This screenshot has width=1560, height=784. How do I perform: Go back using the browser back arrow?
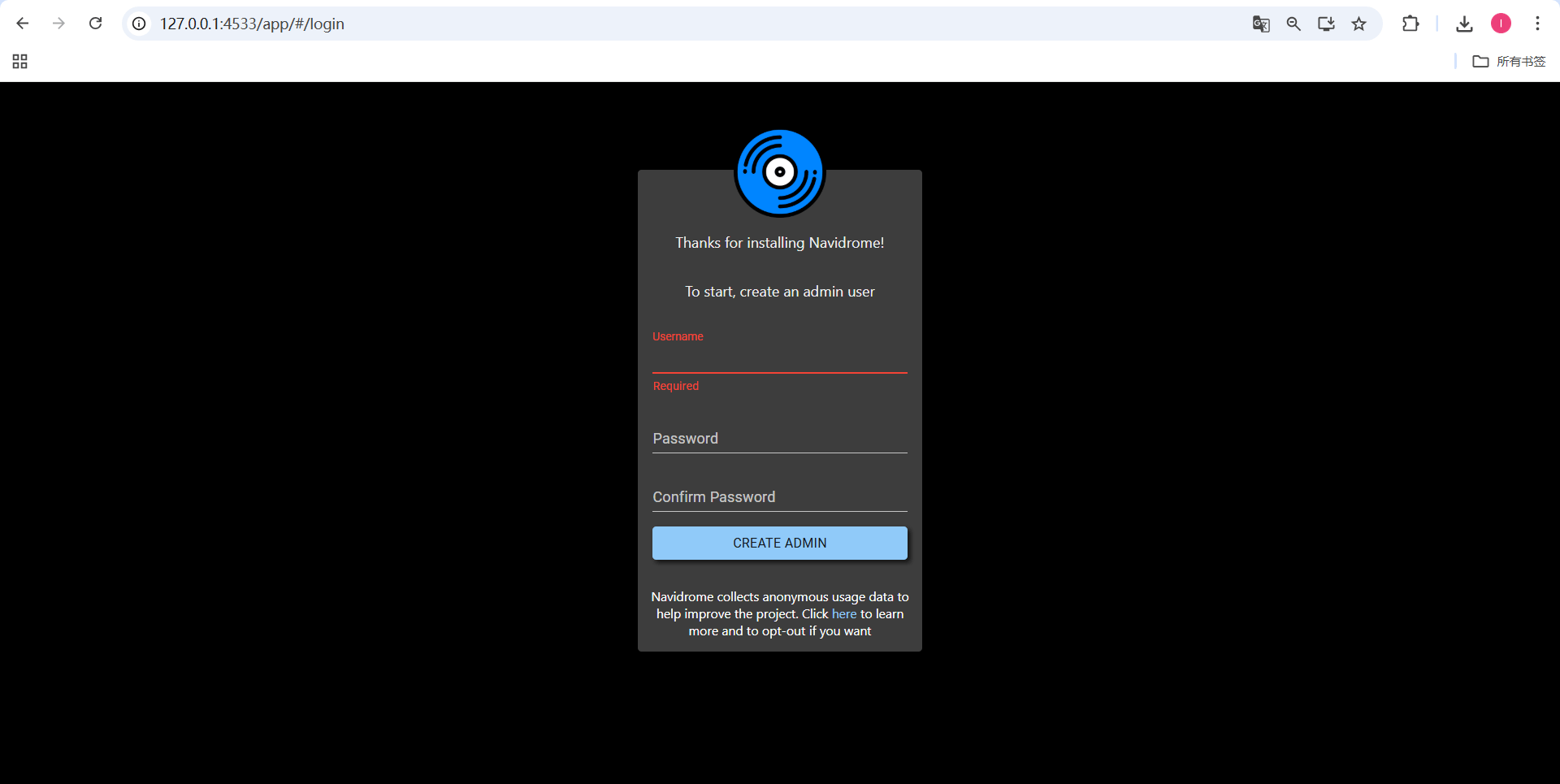click(x=23, y=24)
